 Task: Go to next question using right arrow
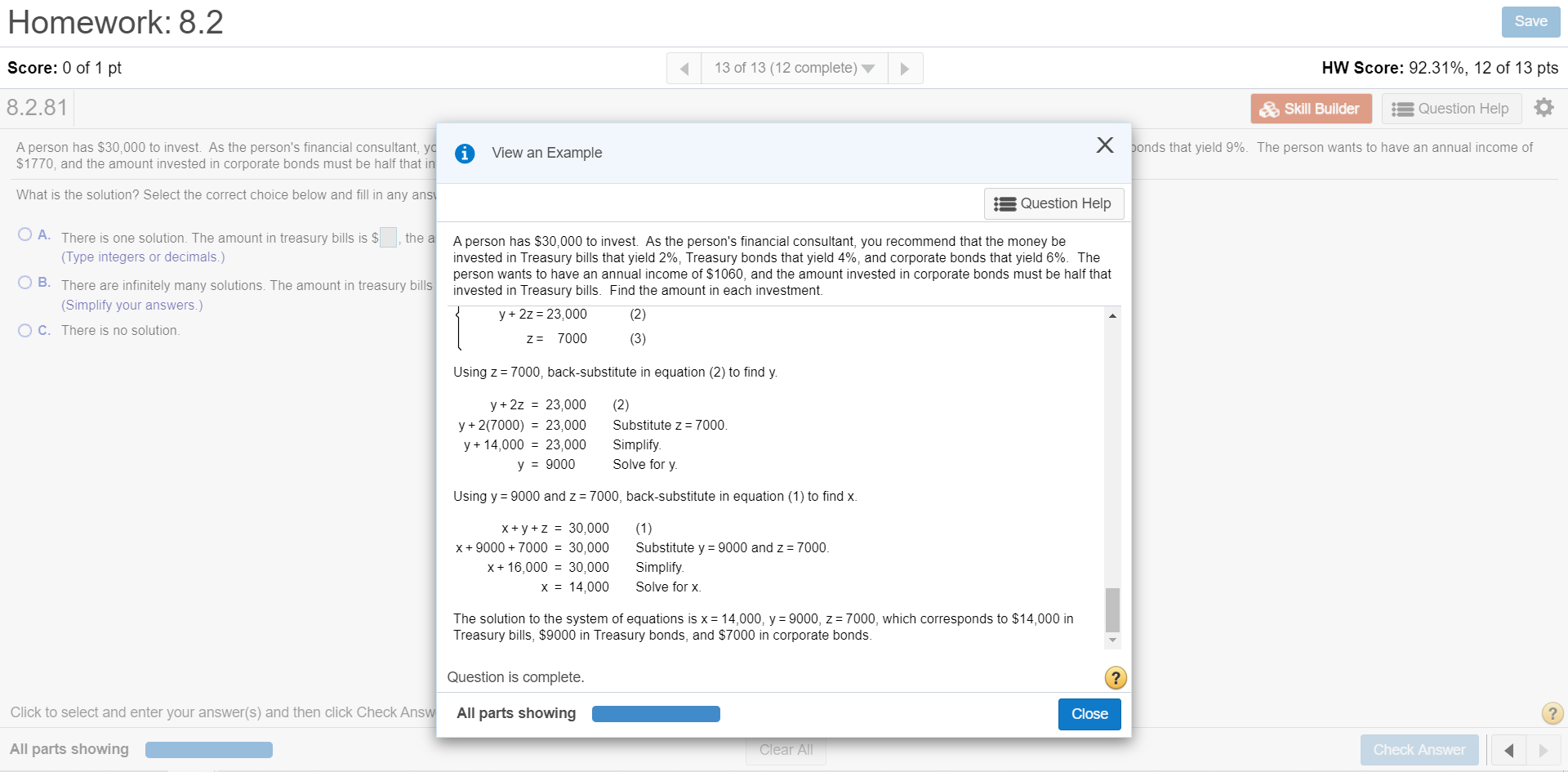pos(905,69)
